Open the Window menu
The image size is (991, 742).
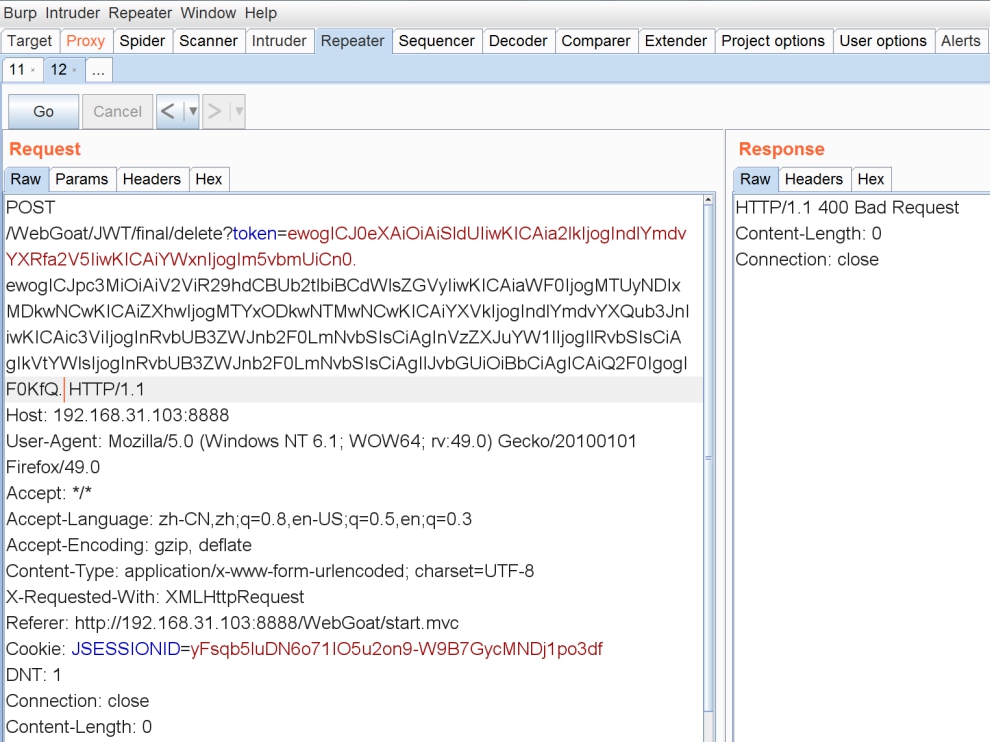208,13
